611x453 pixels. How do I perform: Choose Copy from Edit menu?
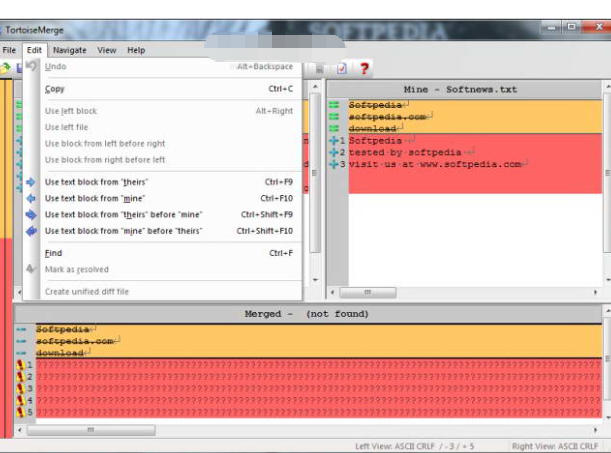tap(169, 89)
